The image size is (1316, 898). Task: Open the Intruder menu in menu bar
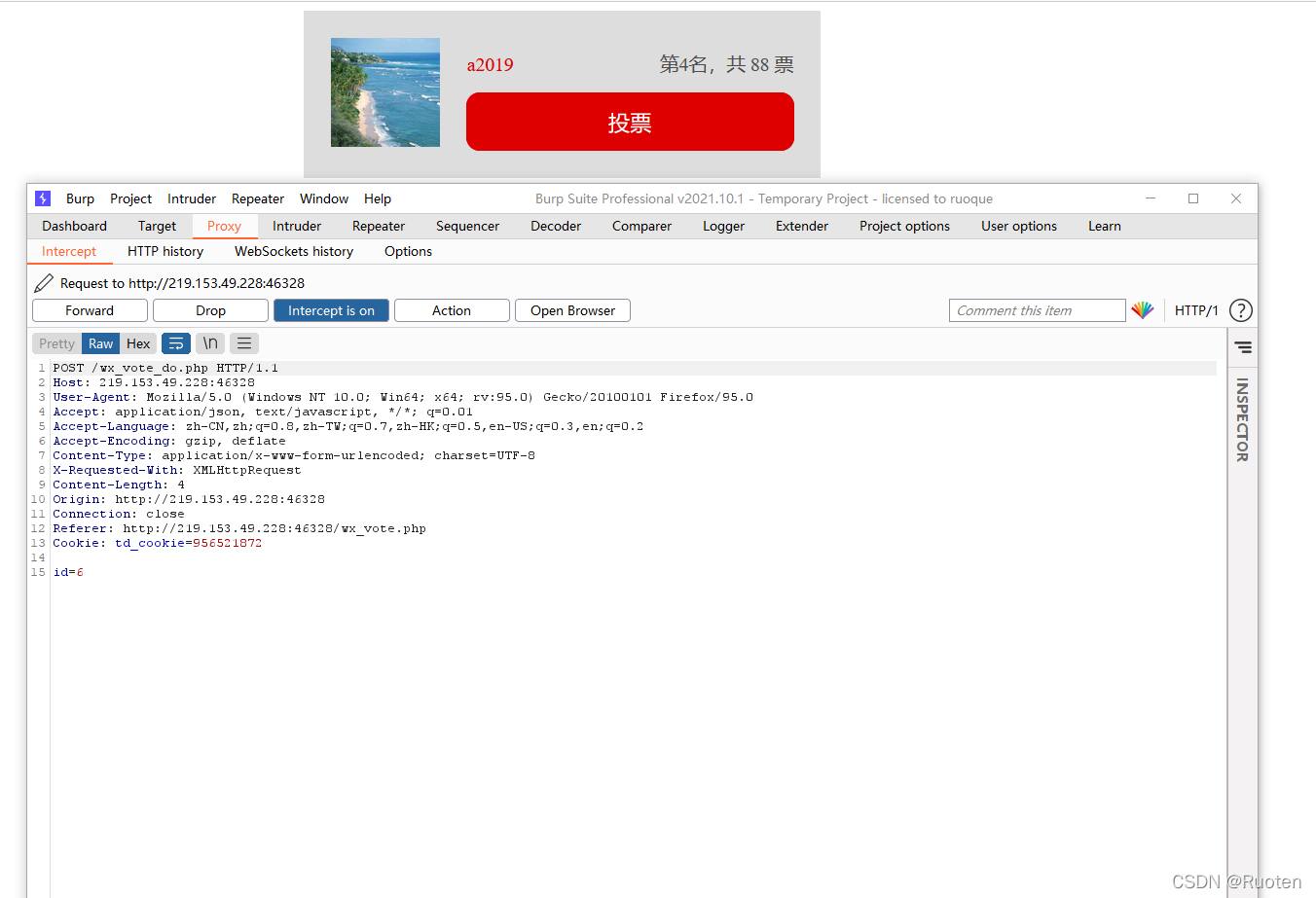click(x=192, y=198)
